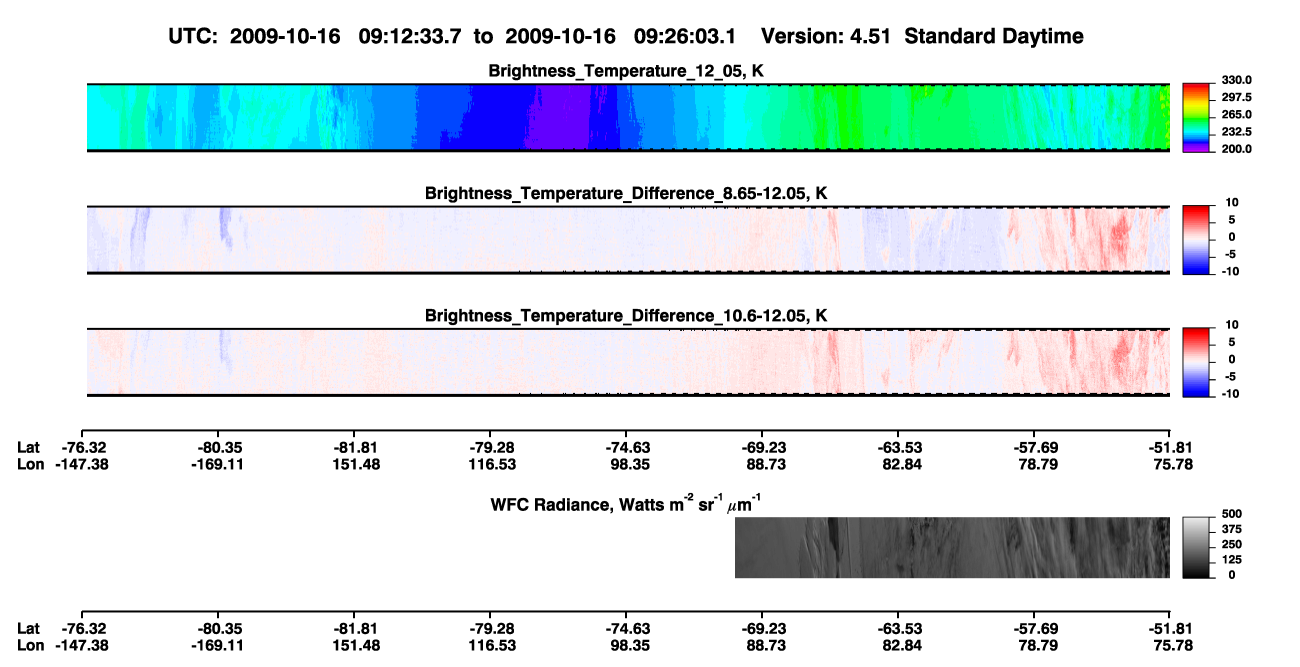The height and width of the screenshot is (667, 1300).
Task: Click the UTC time range header text
Action: (x=456, y=36)
